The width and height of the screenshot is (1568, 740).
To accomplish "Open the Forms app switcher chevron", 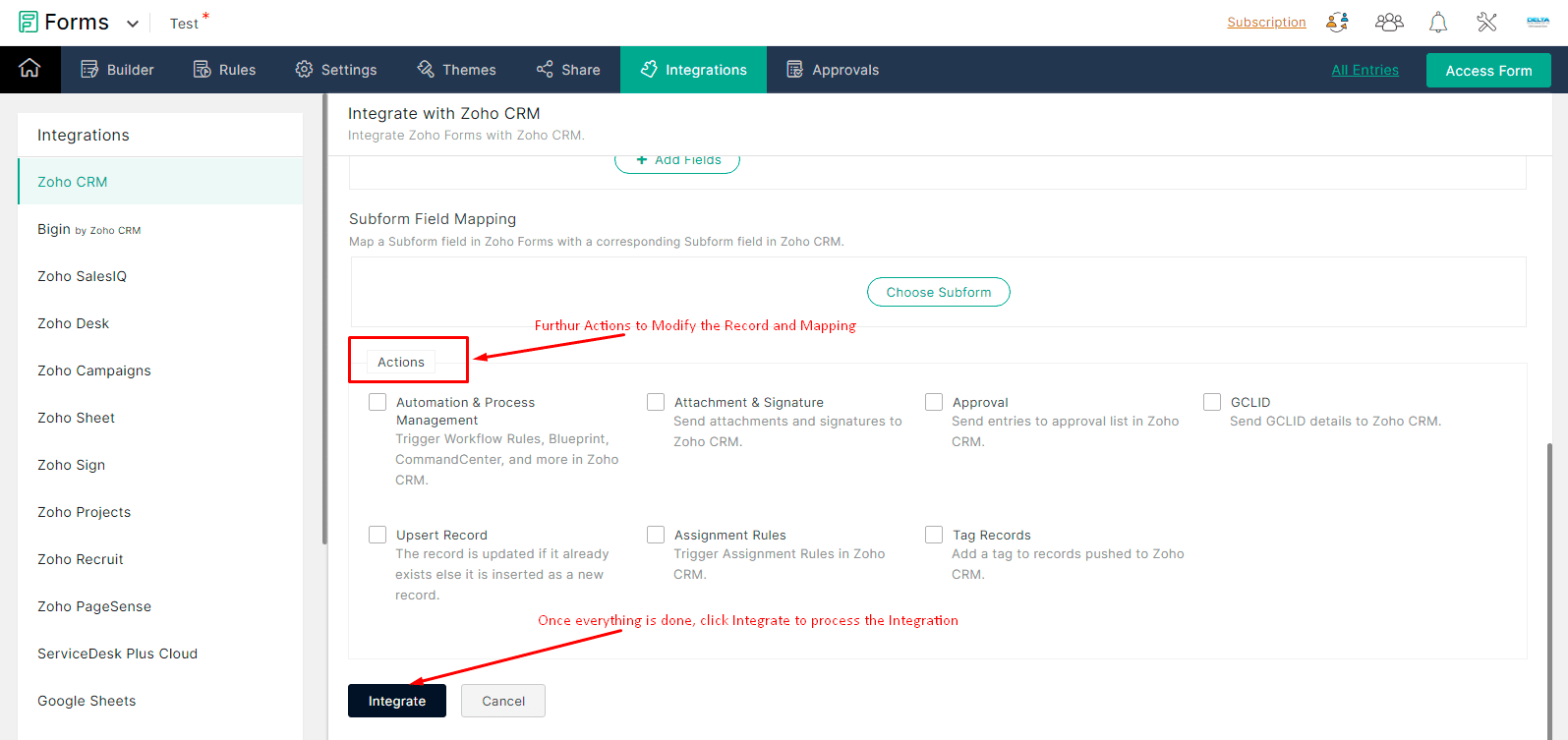I will 133,24.
